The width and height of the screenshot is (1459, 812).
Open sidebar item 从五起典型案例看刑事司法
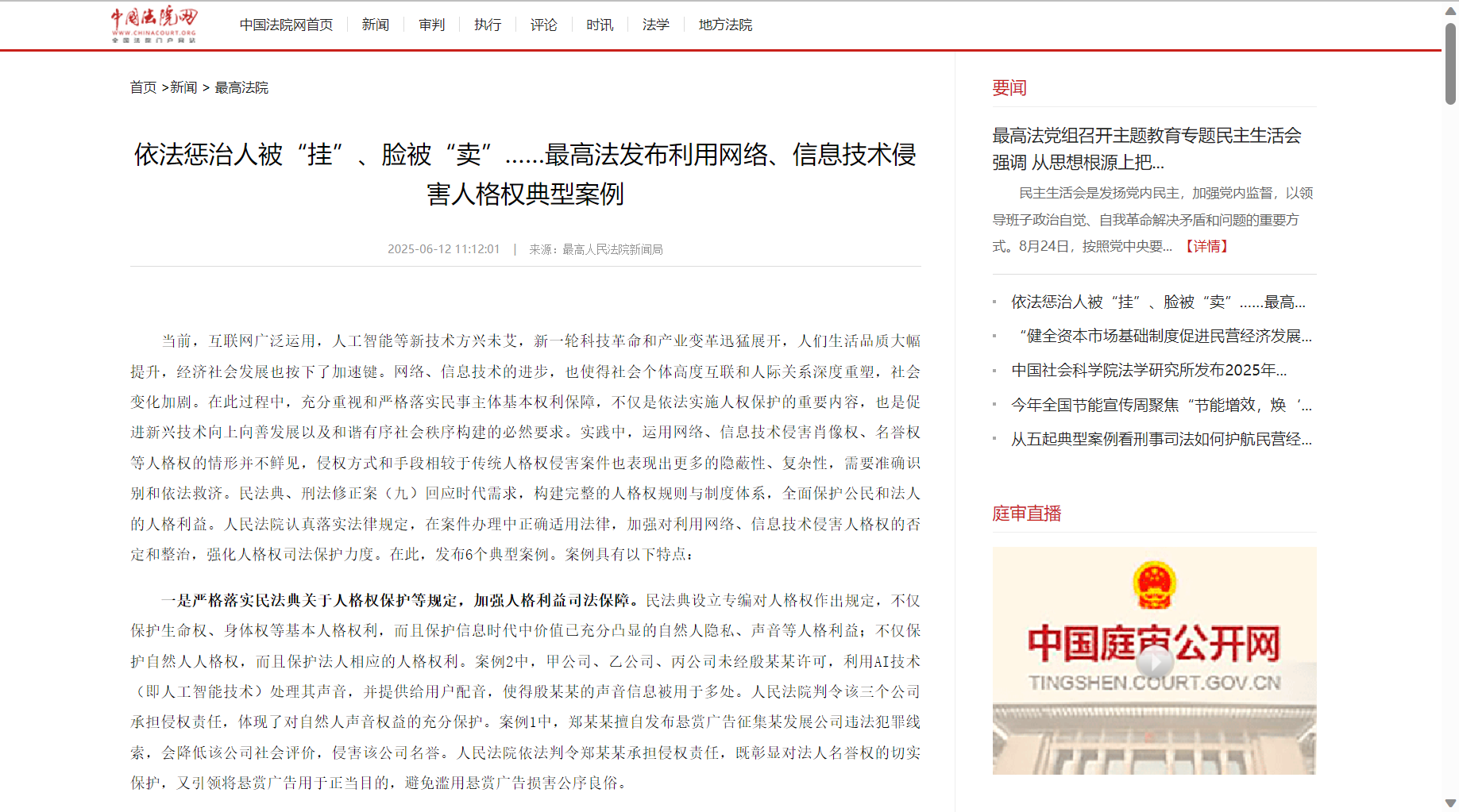point(1161,439)
